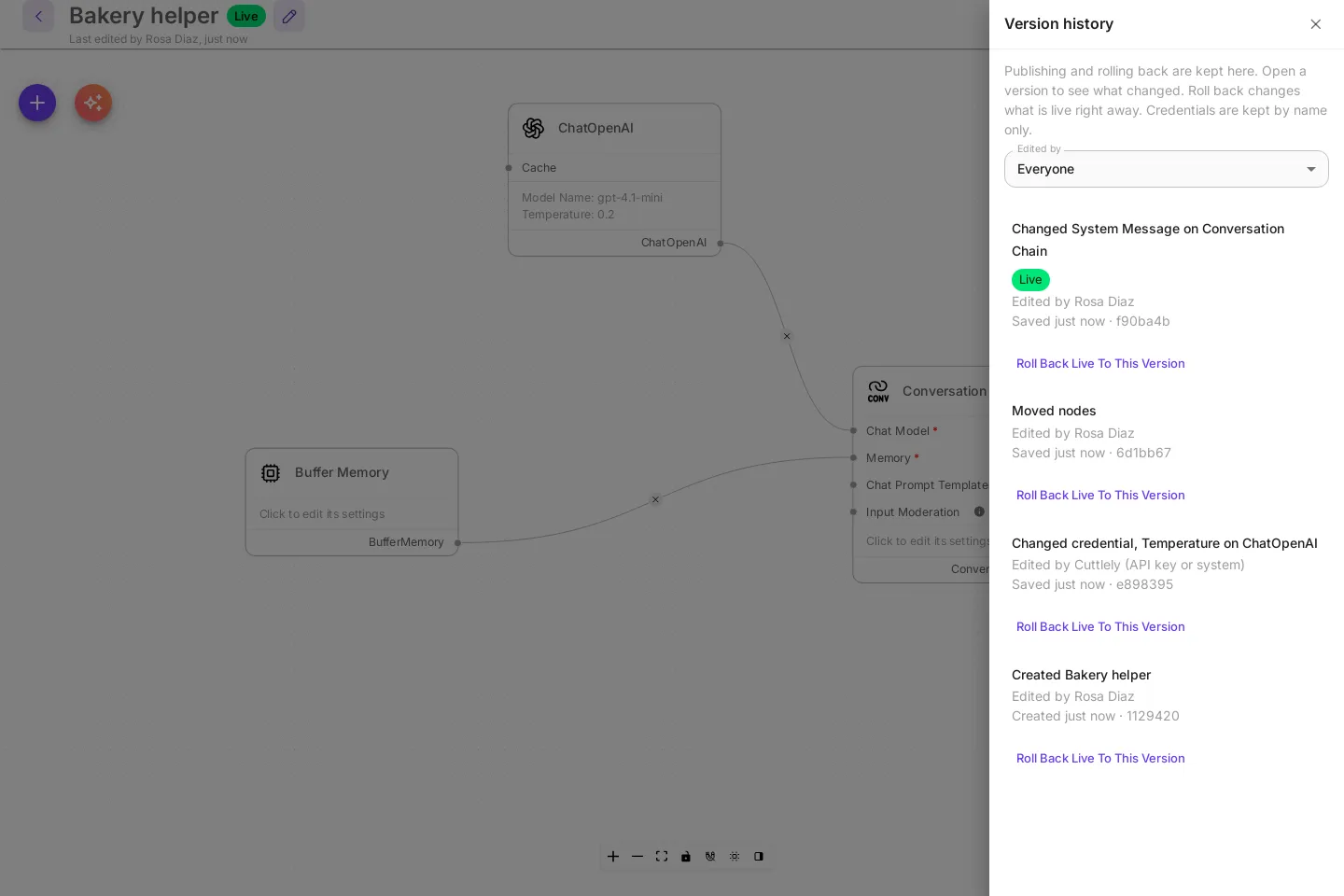1344x896 pixels.
Task: Close the Version history panel
Action: [1316, 24]
